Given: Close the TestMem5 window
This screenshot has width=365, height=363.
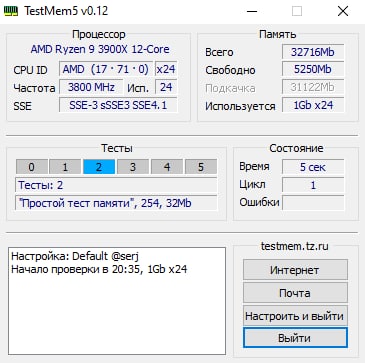Looking at the screenshot, I should tap(343, 11).
